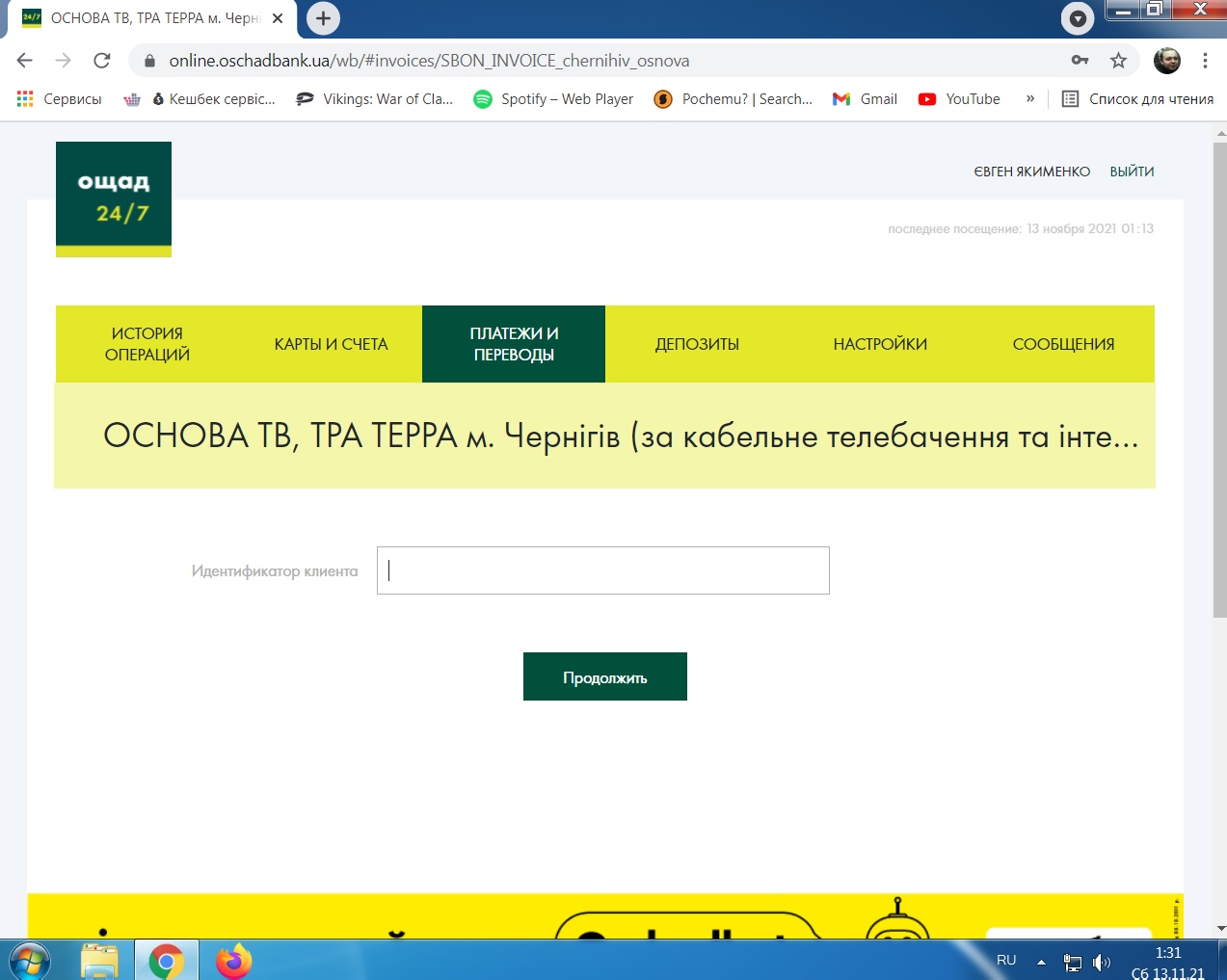Toggle system volume speaker icon
This screenshot has height=980, width=1227.
point(1101,962)
